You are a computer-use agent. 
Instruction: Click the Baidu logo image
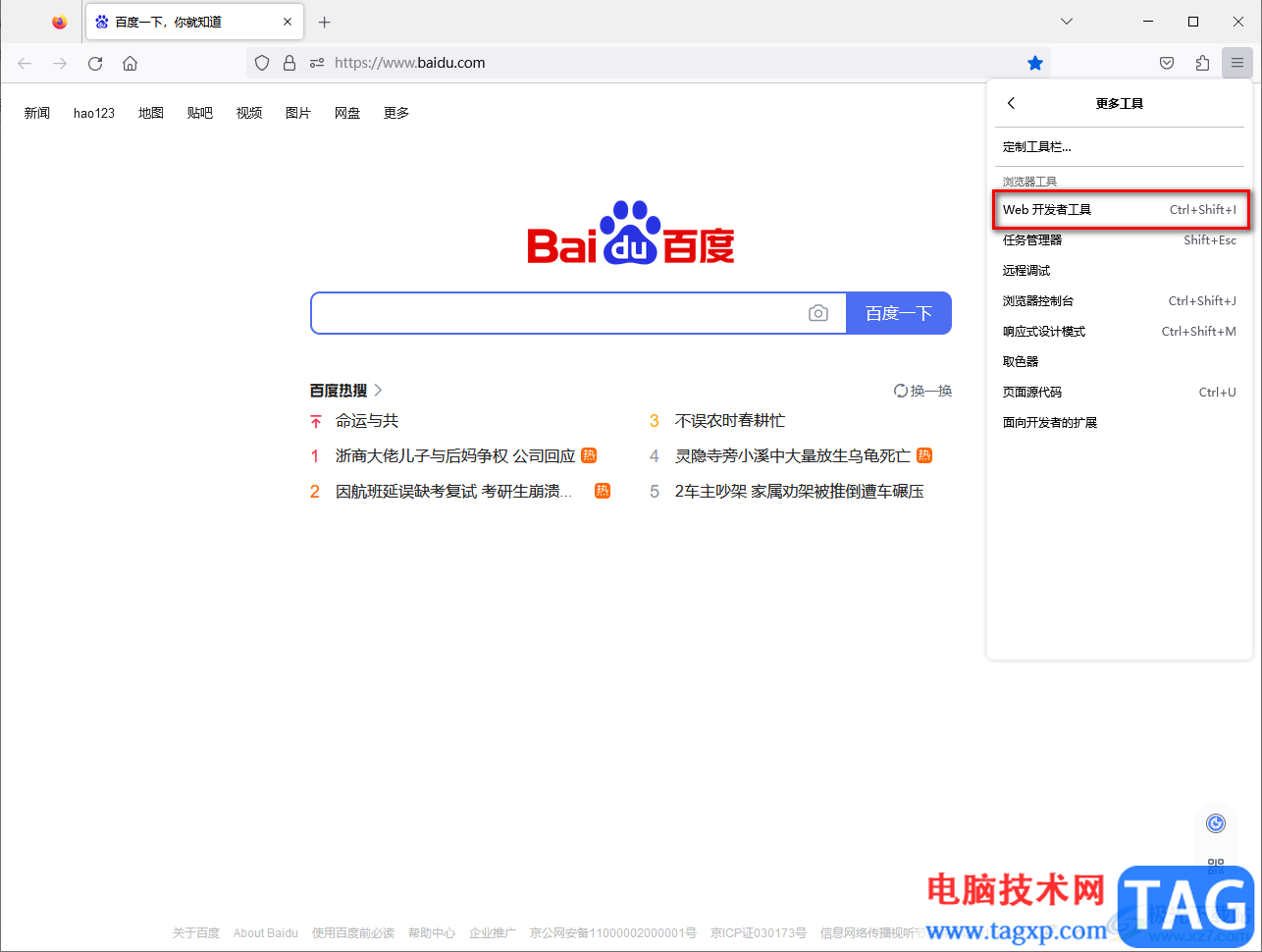click(631, 234)
